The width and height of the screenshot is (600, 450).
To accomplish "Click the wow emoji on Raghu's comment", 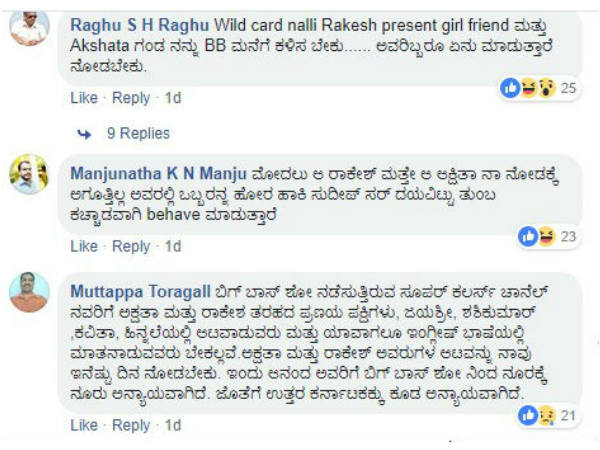I will click(547, 88).
